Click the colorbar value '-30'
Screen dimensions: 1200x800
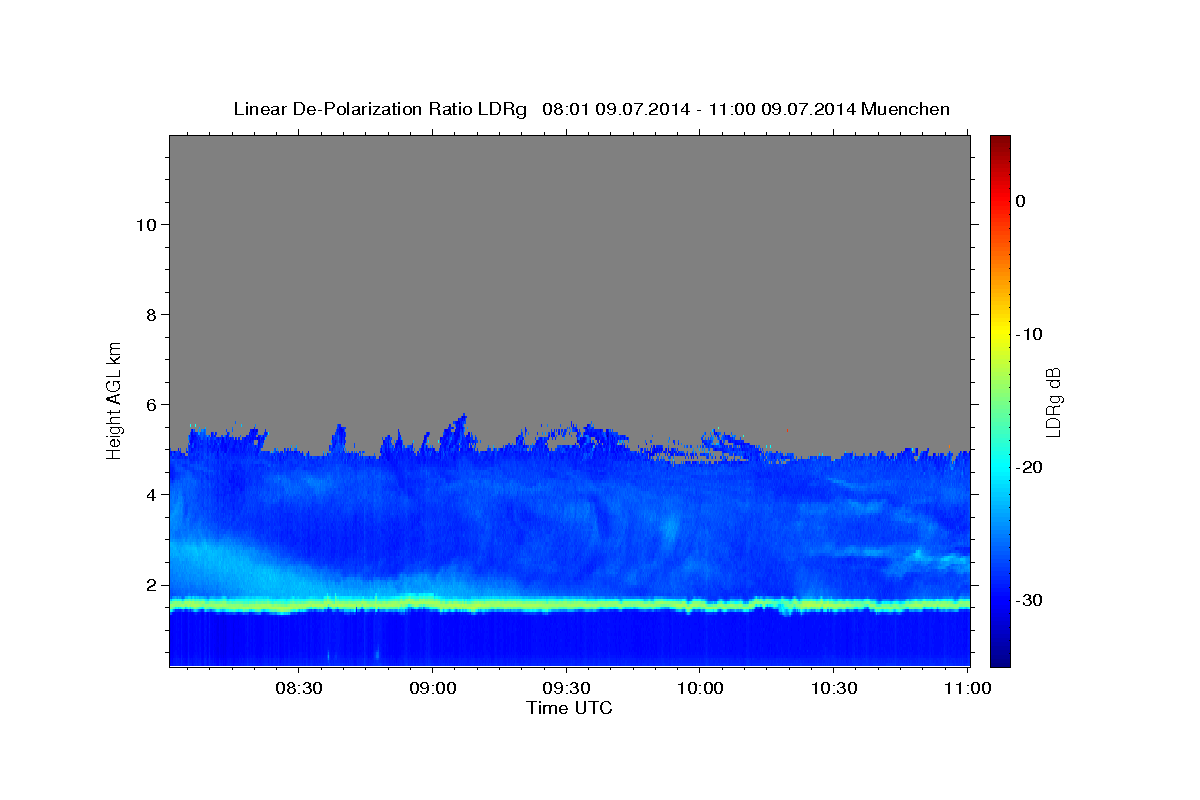(x=1029, y=600)
